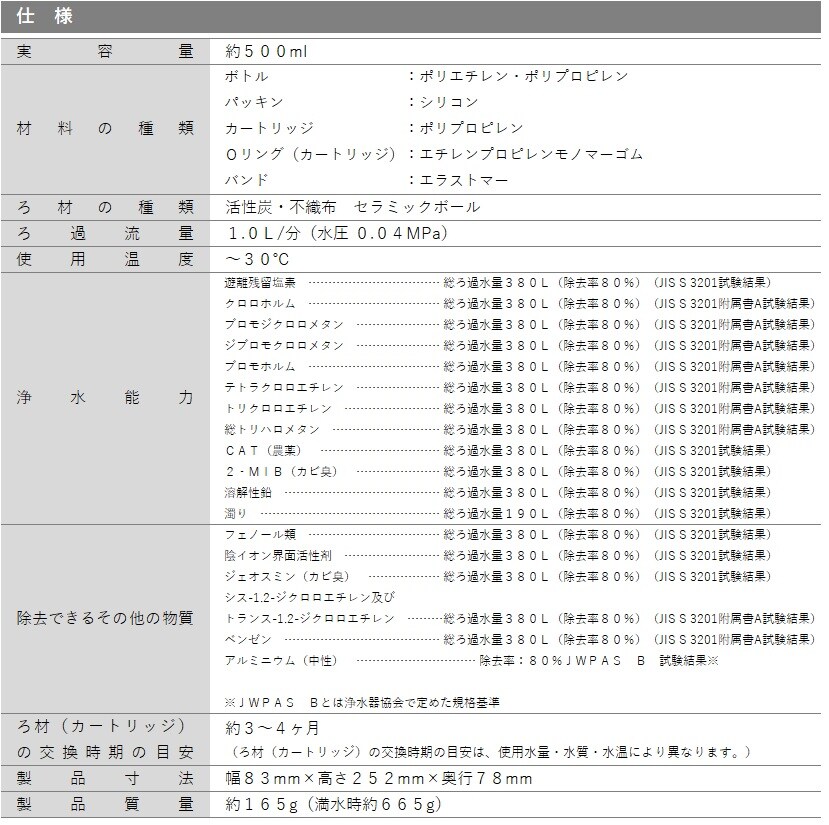Click ジェオスミン (カビ臭) substance name
The height and width of the screenshot is (825, 829).
coord(287,576)
